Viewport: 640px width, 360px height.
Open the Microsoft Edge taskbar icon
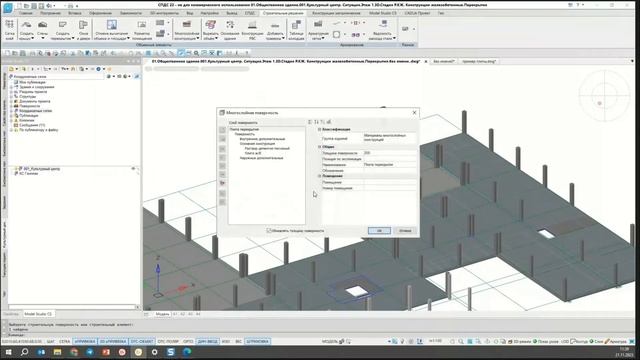[x=187, y=351]
